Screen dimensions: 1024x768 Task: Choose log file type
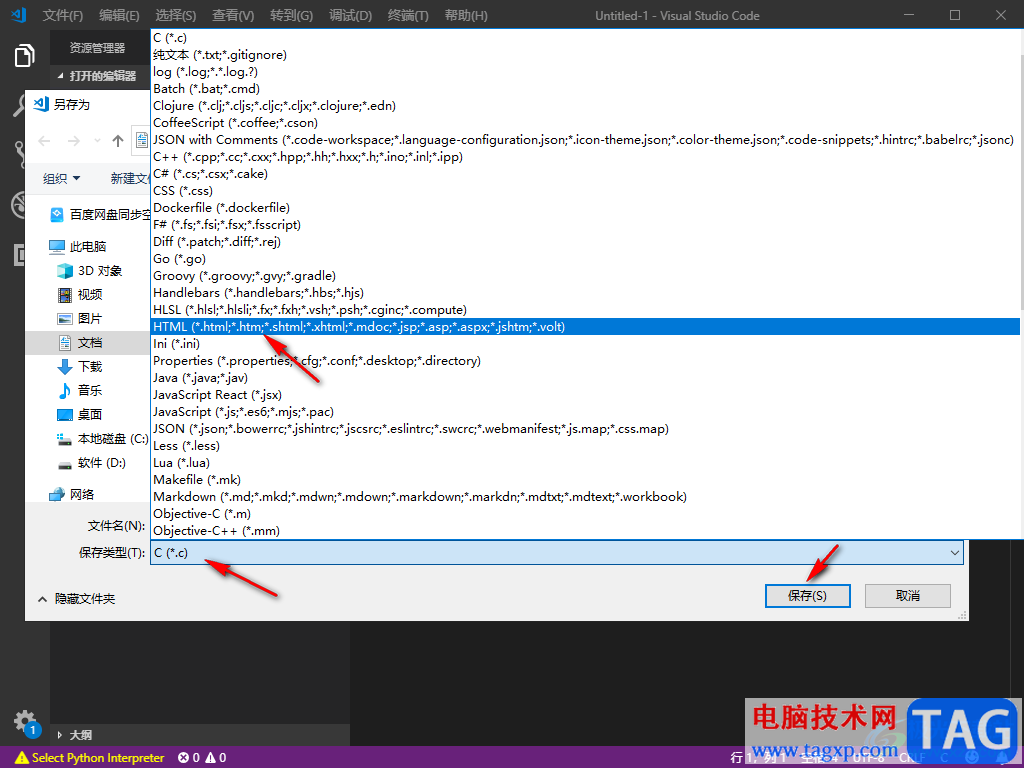point(585,72)
